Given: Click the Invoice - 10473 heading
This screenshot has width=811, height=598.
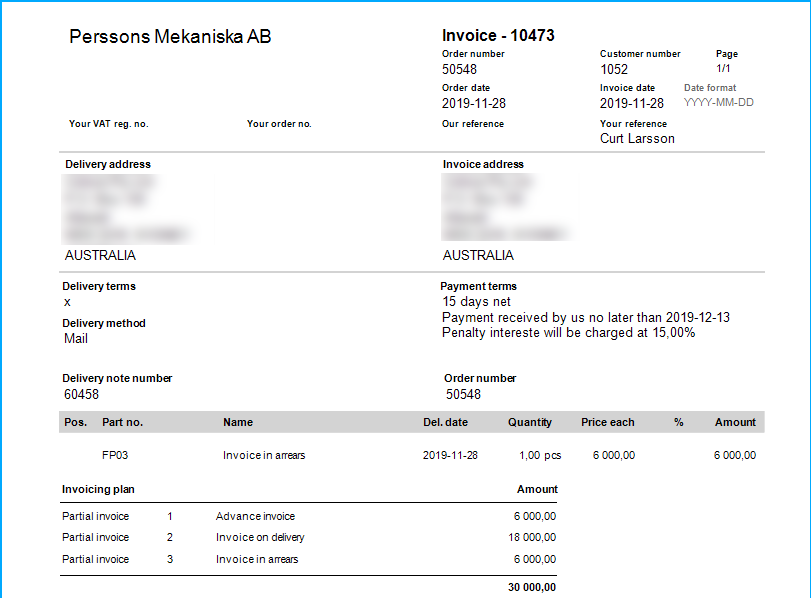Looking at the screenshot, I should click(x=498, y=36).
